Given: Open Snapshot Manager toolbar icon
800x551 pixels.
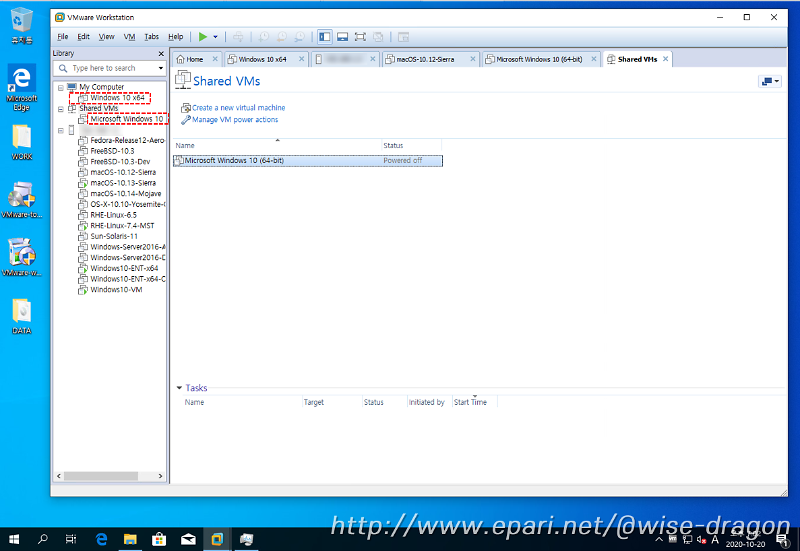Looking at the screenshot, I should [299, 37].
